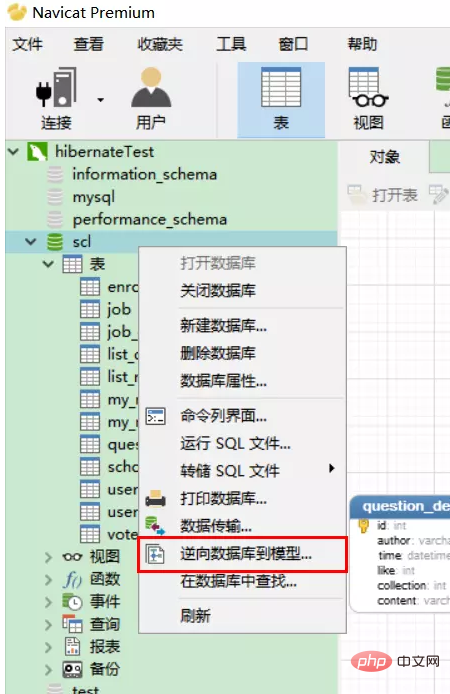Expand the 事件 events node
Screen dimensions: 450x694
[48, 602]
